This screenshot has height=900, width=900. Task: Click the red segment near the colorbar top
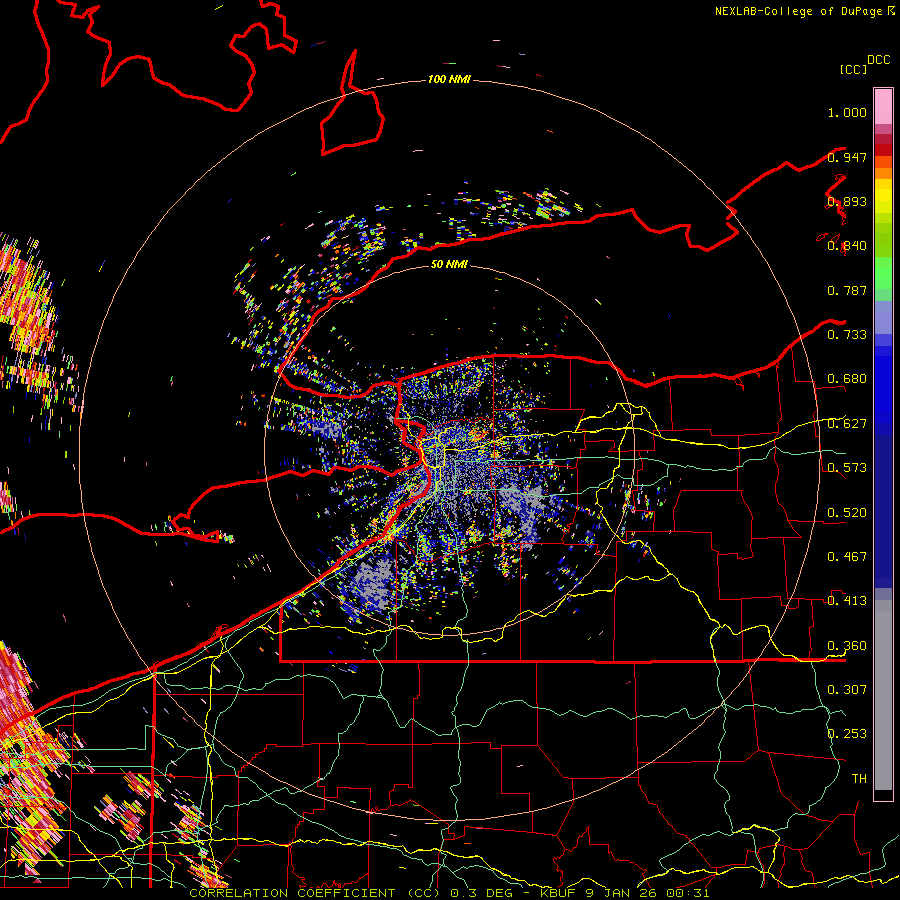(x=883, y=150)
